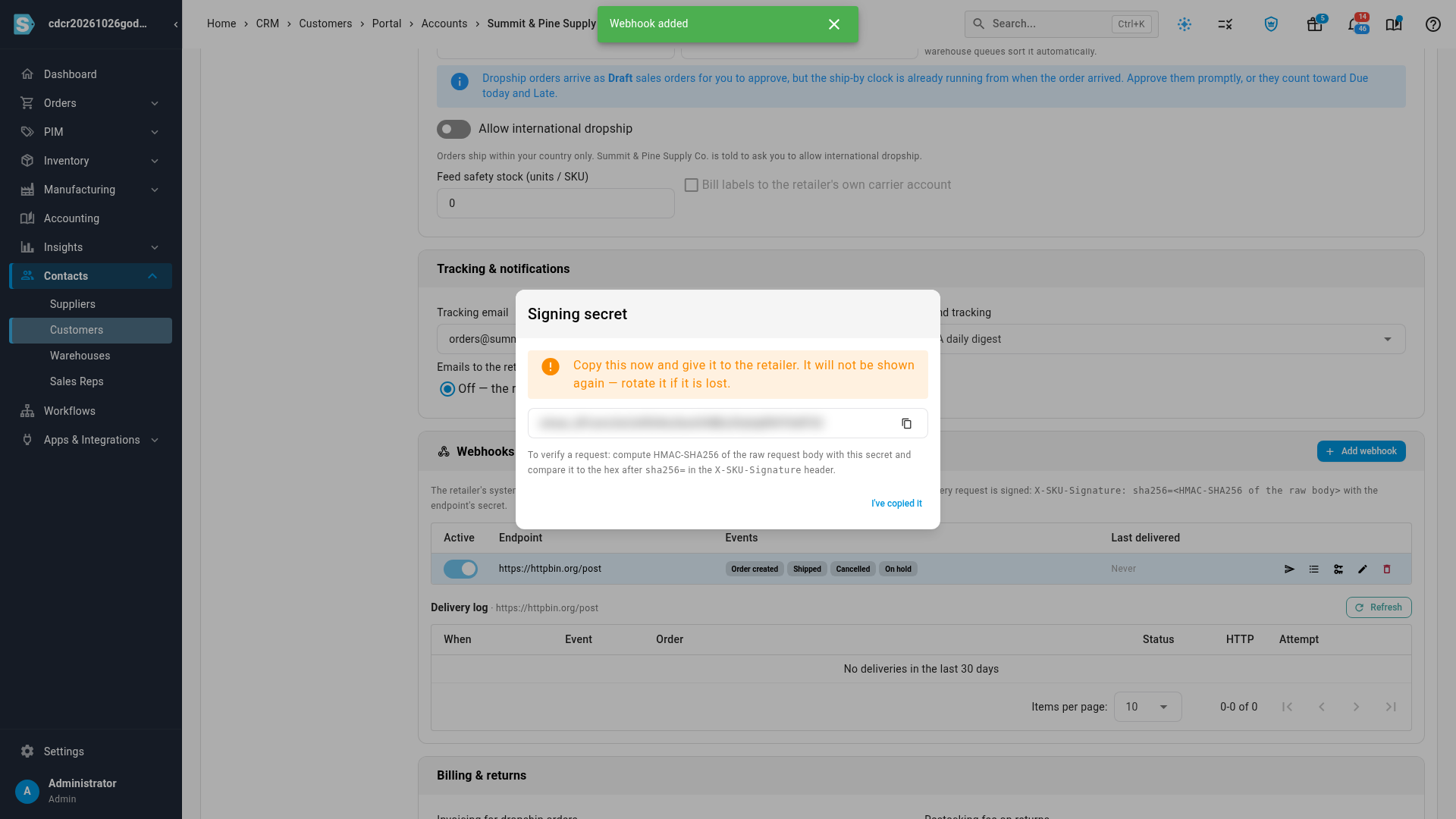Open the AI sparkle assistant icon
The width and height of the screenshot is (1456, 819).
point(1185,24)
